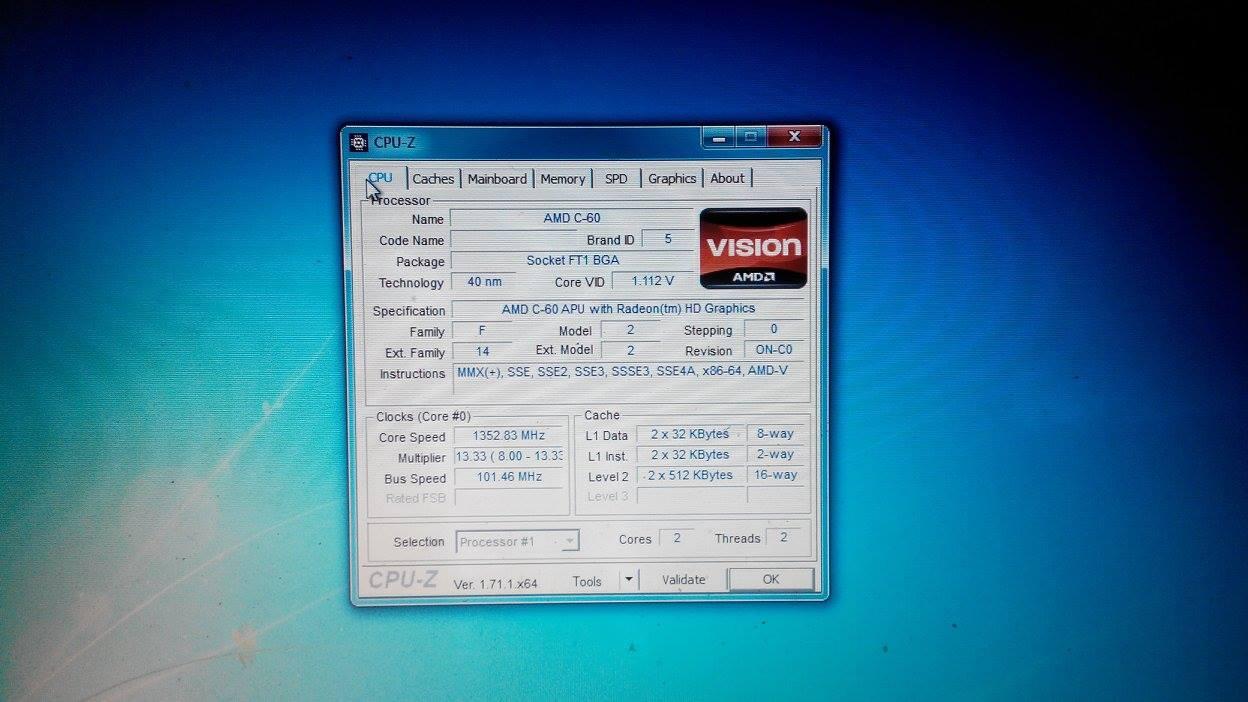This screenshot has width=1248, height=702.
Task: Click the empty Code Name field
Action: 513,240
